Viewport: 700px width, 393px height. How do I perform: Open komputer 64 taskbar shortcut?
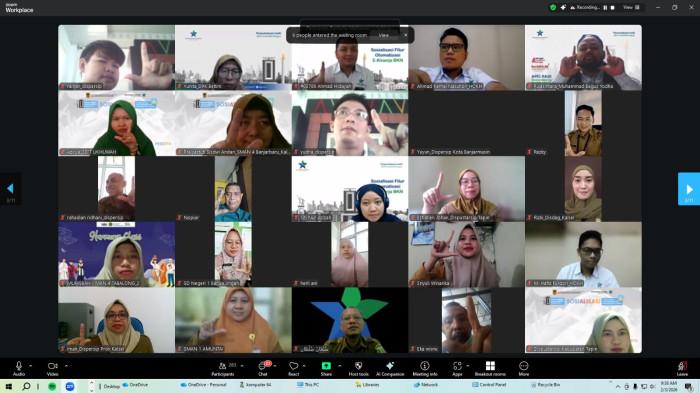pyautogui.click(x=255, y=385)
